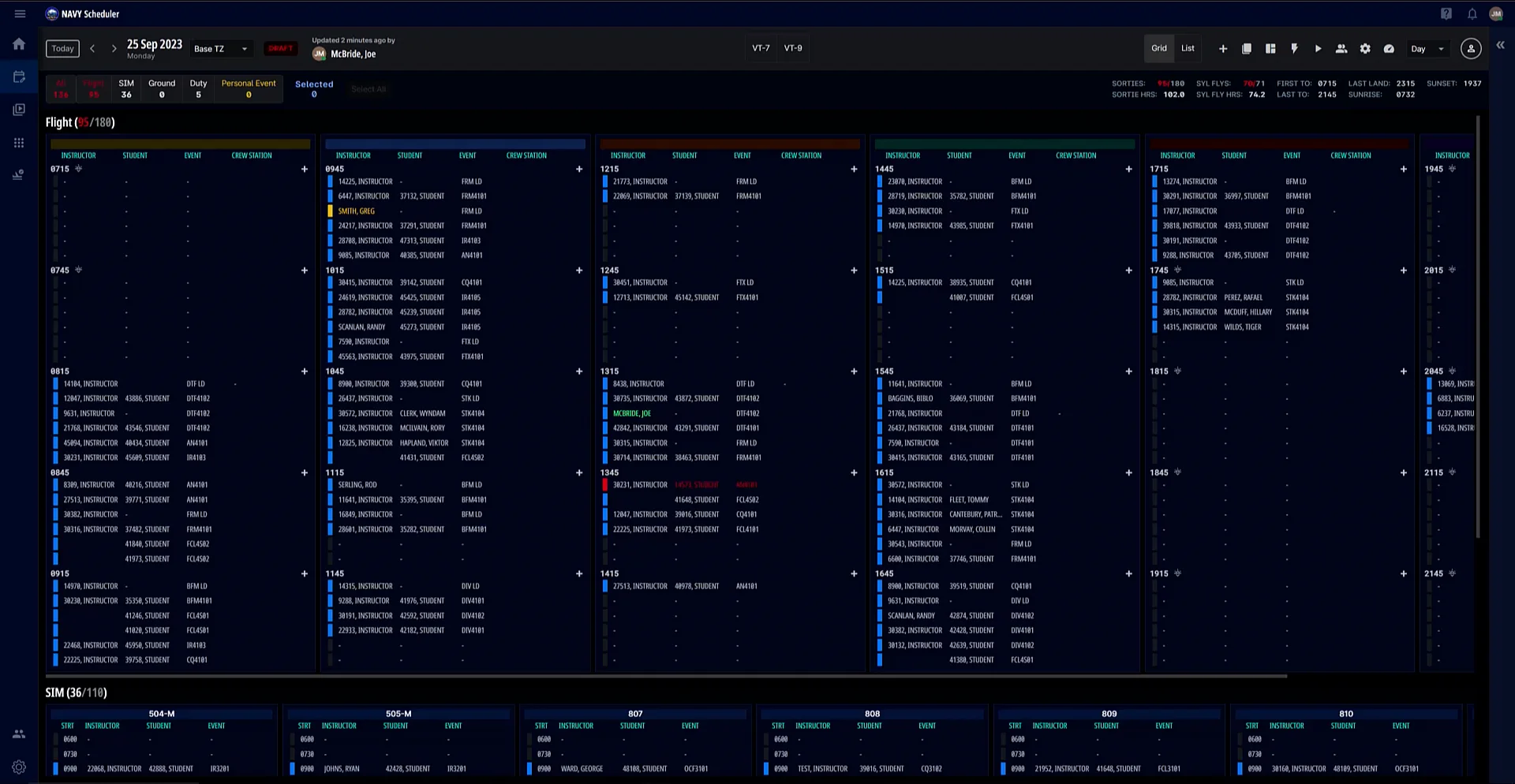This screenshot has width=1515, height=784.
Task: Switch to List view
Action: point(1188,48)
